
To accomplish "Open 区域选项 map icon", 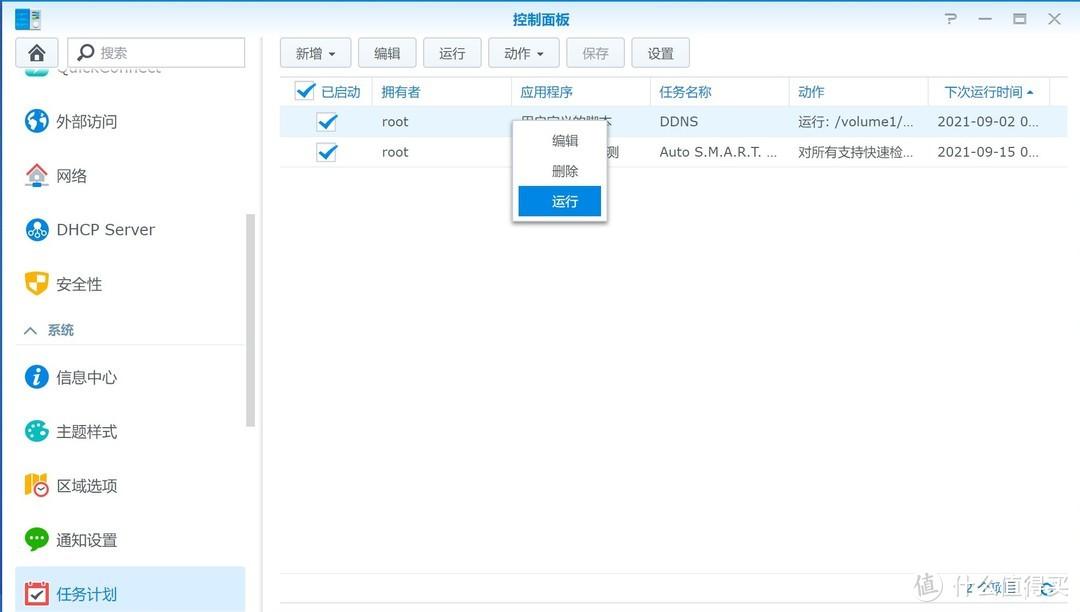I will pos(37,485).
